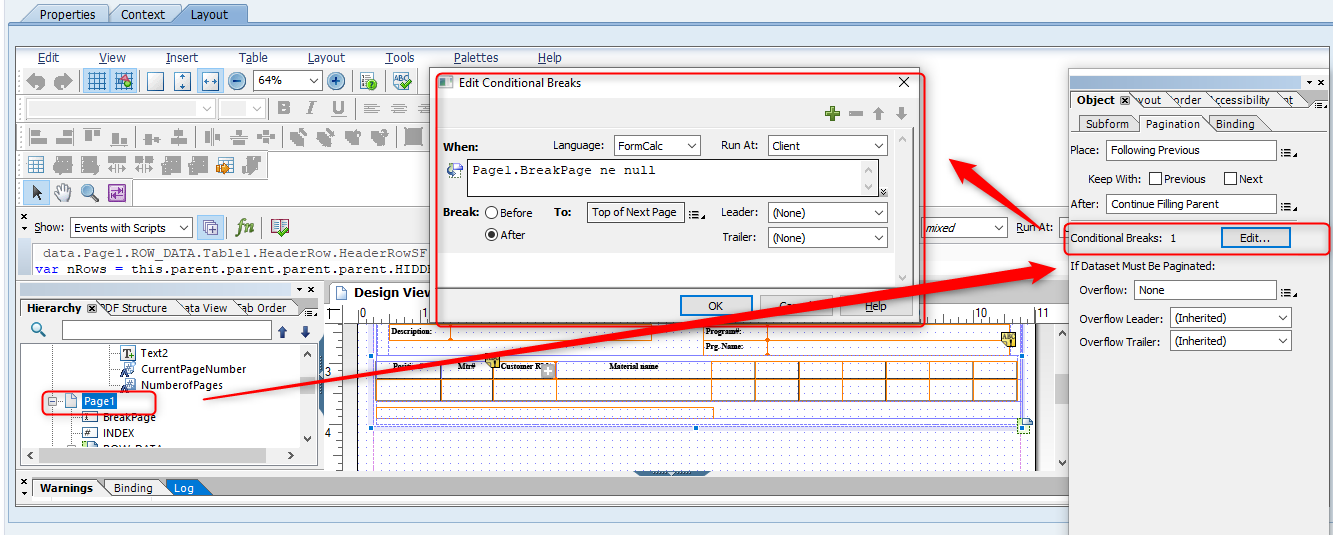Image resolution: width=1333 pixels, height=535 pixels.
Task: Toggle the show grid icon
Action: (x=96, y=81)
